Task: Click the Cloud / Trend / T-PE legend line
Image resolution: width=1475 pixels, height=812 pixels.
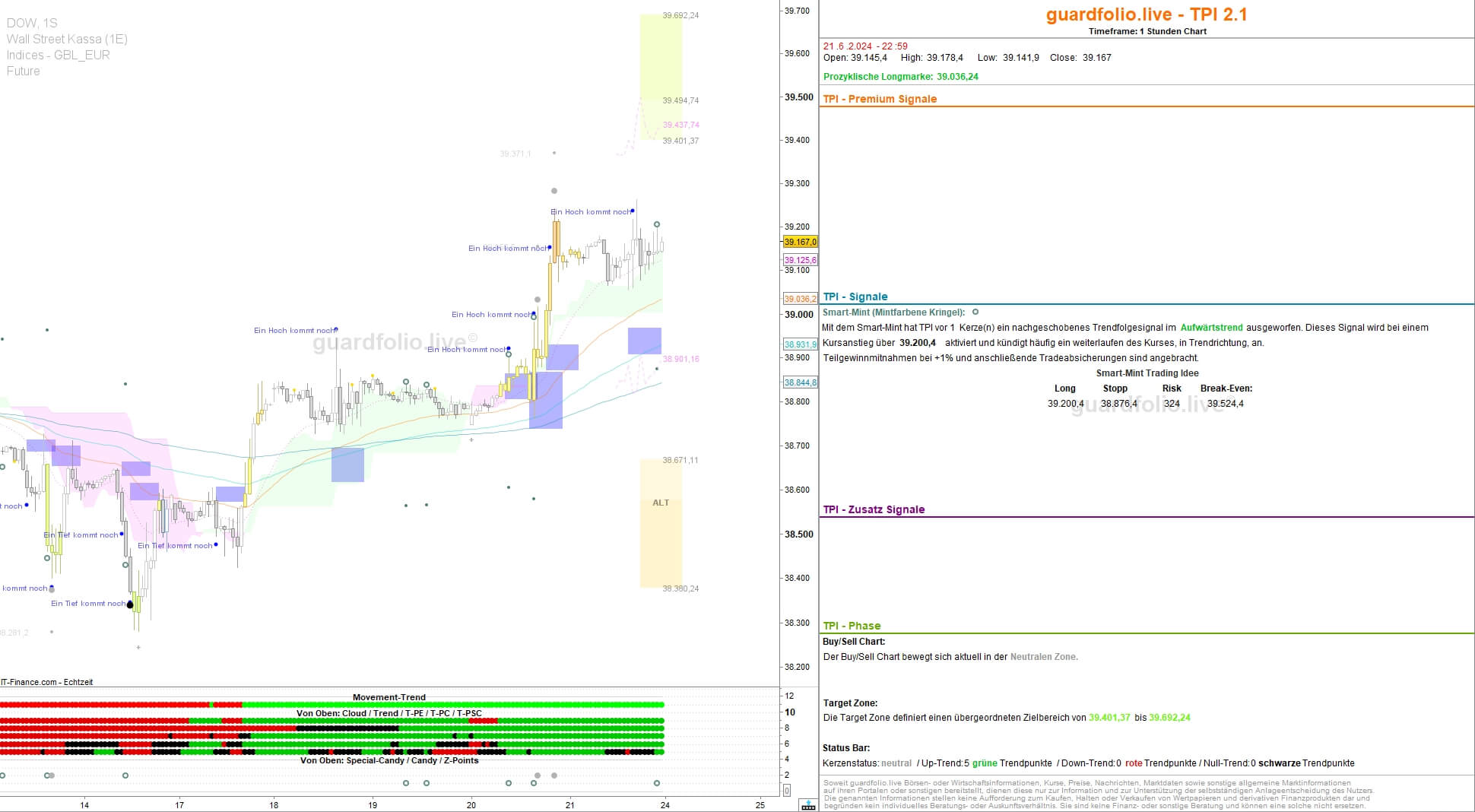Action: coord(389,713)
